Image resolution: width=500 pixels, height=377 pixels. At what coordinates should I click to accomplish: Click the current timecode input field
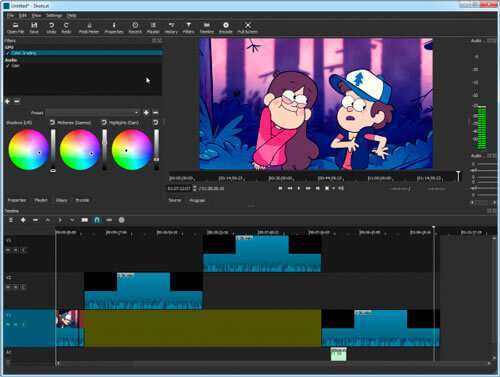tap(179, 189)
